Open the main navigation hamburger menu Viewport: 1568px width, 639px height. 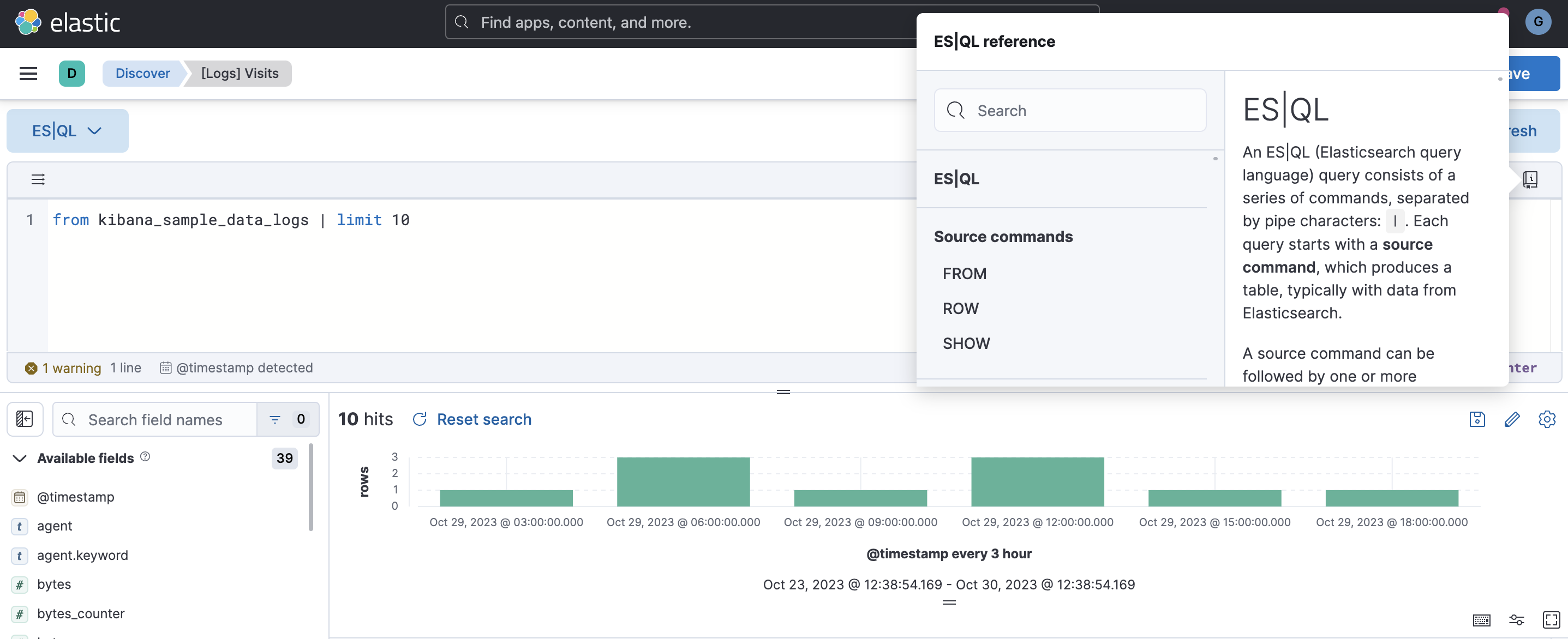point(28,73)
